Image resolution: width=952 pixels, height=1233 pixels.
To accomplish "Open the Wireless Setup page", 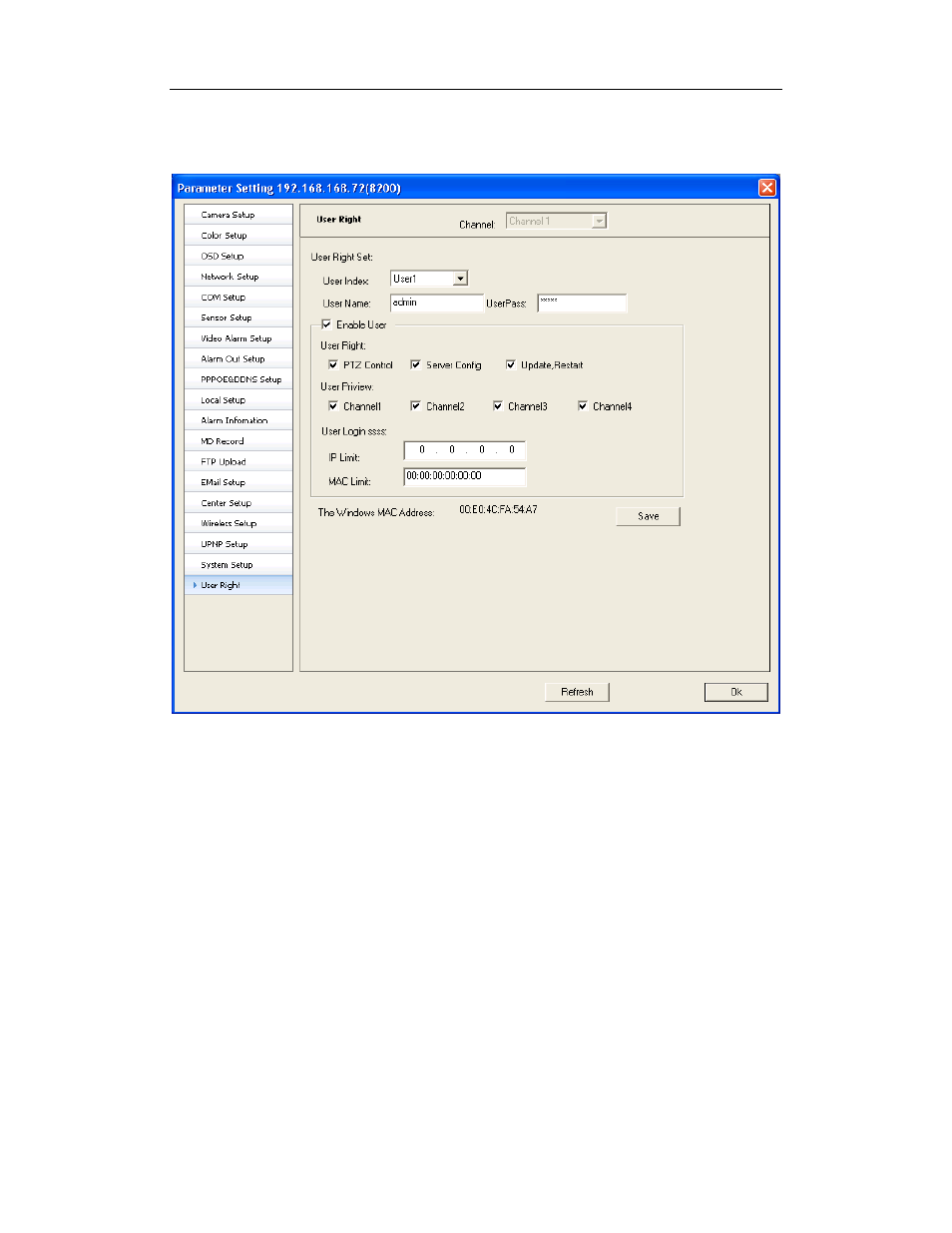I will (238, 523).
